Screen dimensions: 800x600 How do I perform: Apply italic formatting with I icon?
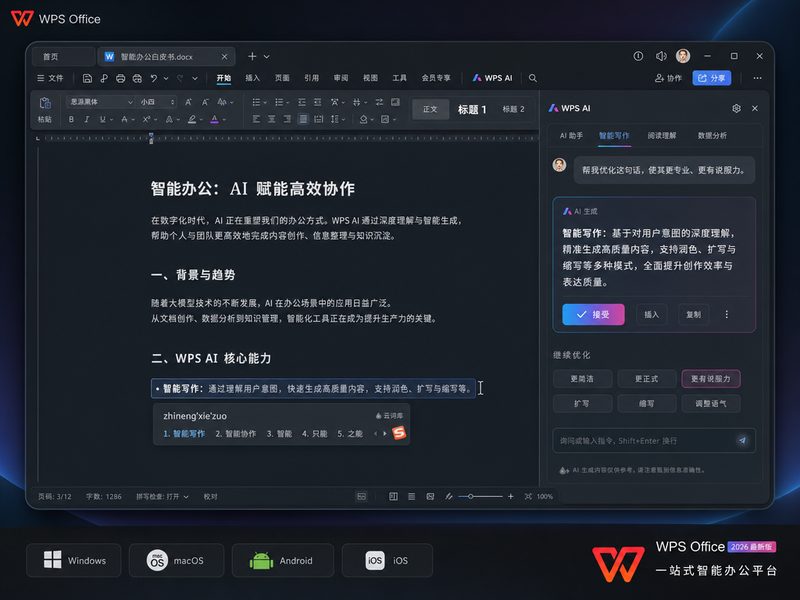coord(87,119)
